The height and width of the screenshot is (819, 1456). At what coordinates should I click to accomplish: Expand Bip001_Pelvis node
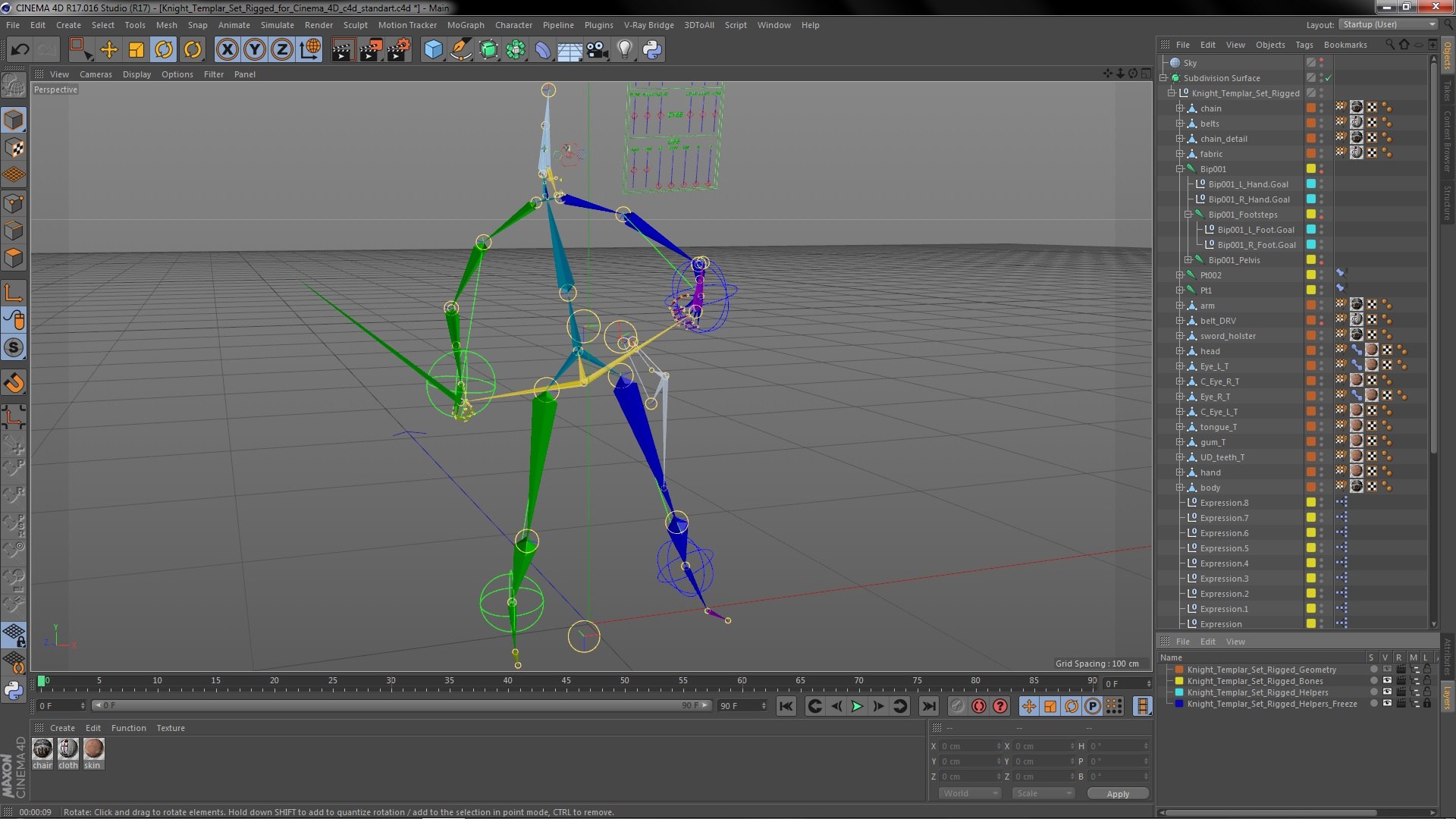tap(1188, 260)
